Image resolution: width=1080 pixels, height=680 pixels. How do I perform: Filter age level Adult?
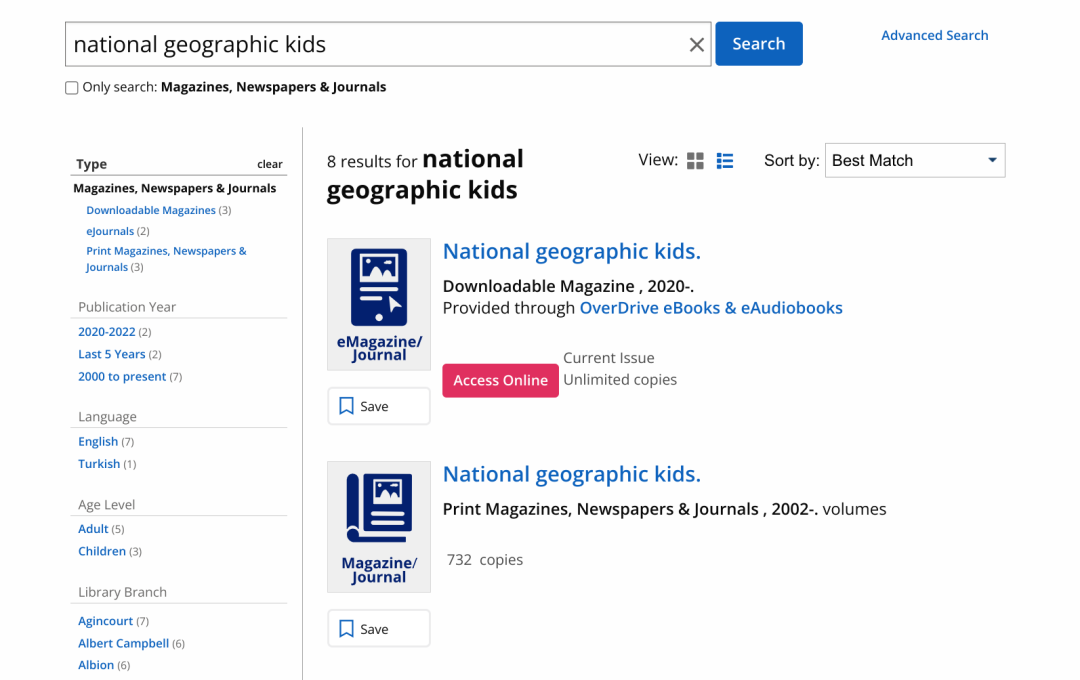93,529
